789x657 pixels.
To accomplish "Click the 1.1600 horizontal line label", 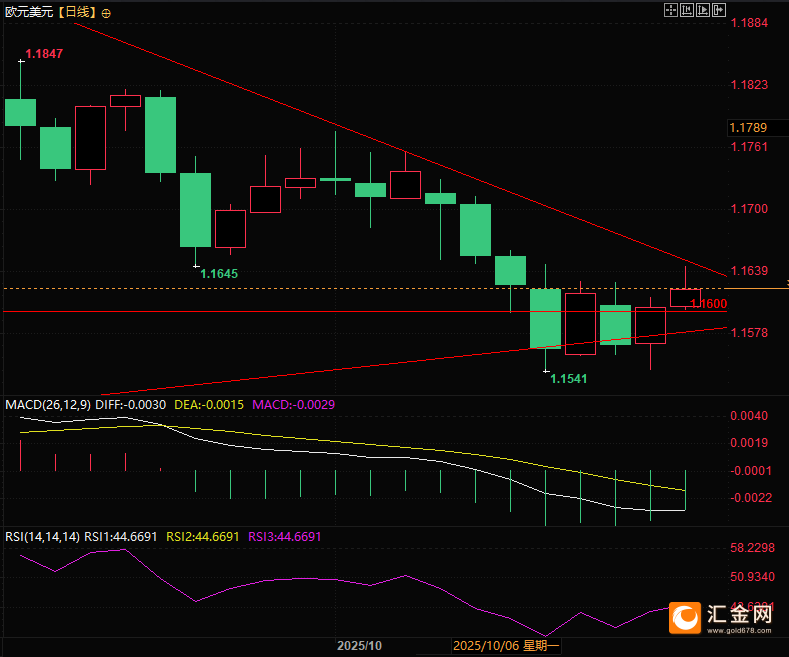I will tap(708, 304).
